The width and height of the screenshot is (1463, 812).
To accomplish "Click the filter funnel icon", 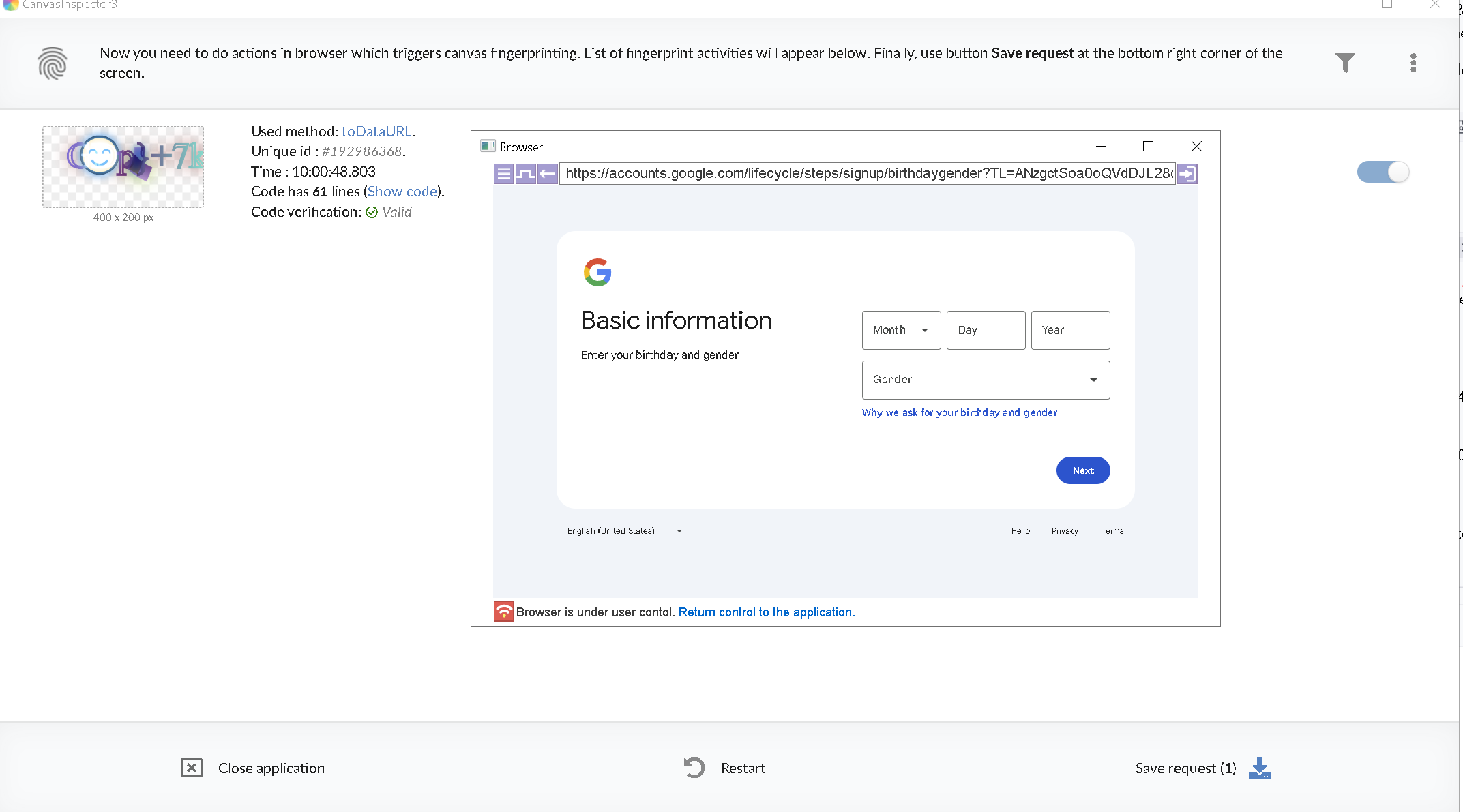I will [x=1345, y=63].
